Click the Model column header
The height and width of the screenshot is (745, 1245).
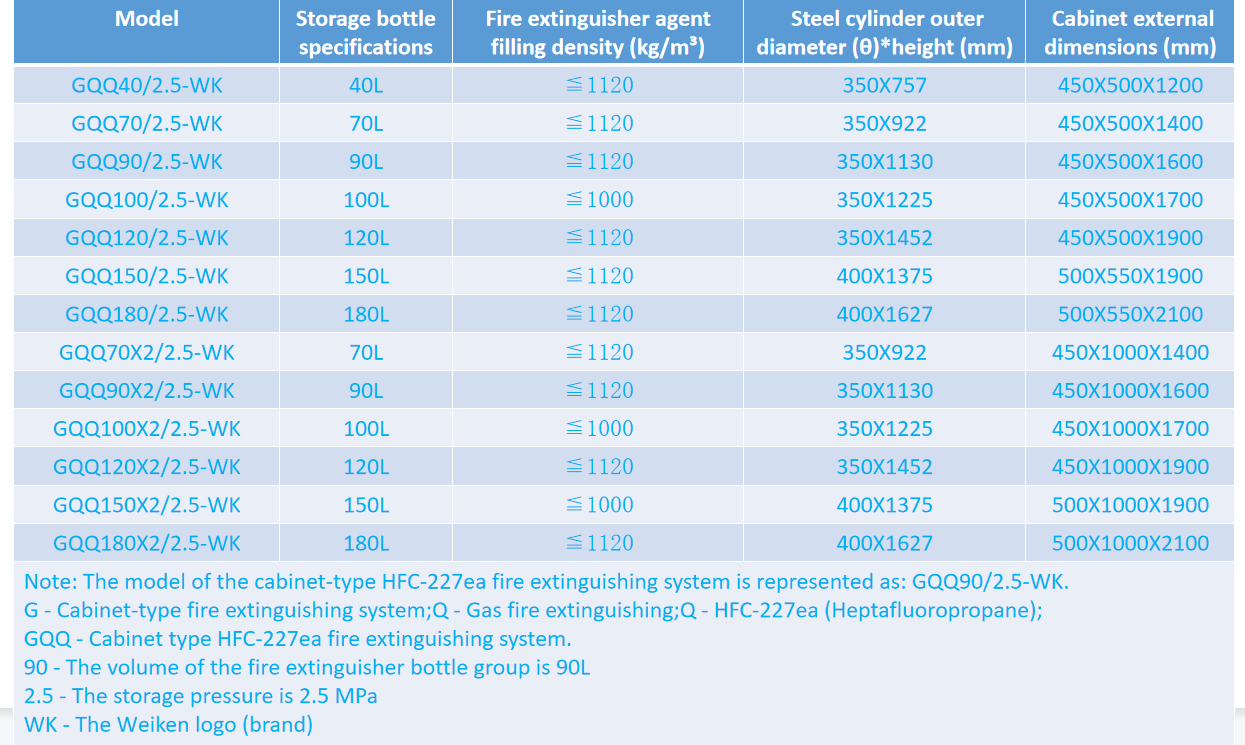tap(147, 19)
